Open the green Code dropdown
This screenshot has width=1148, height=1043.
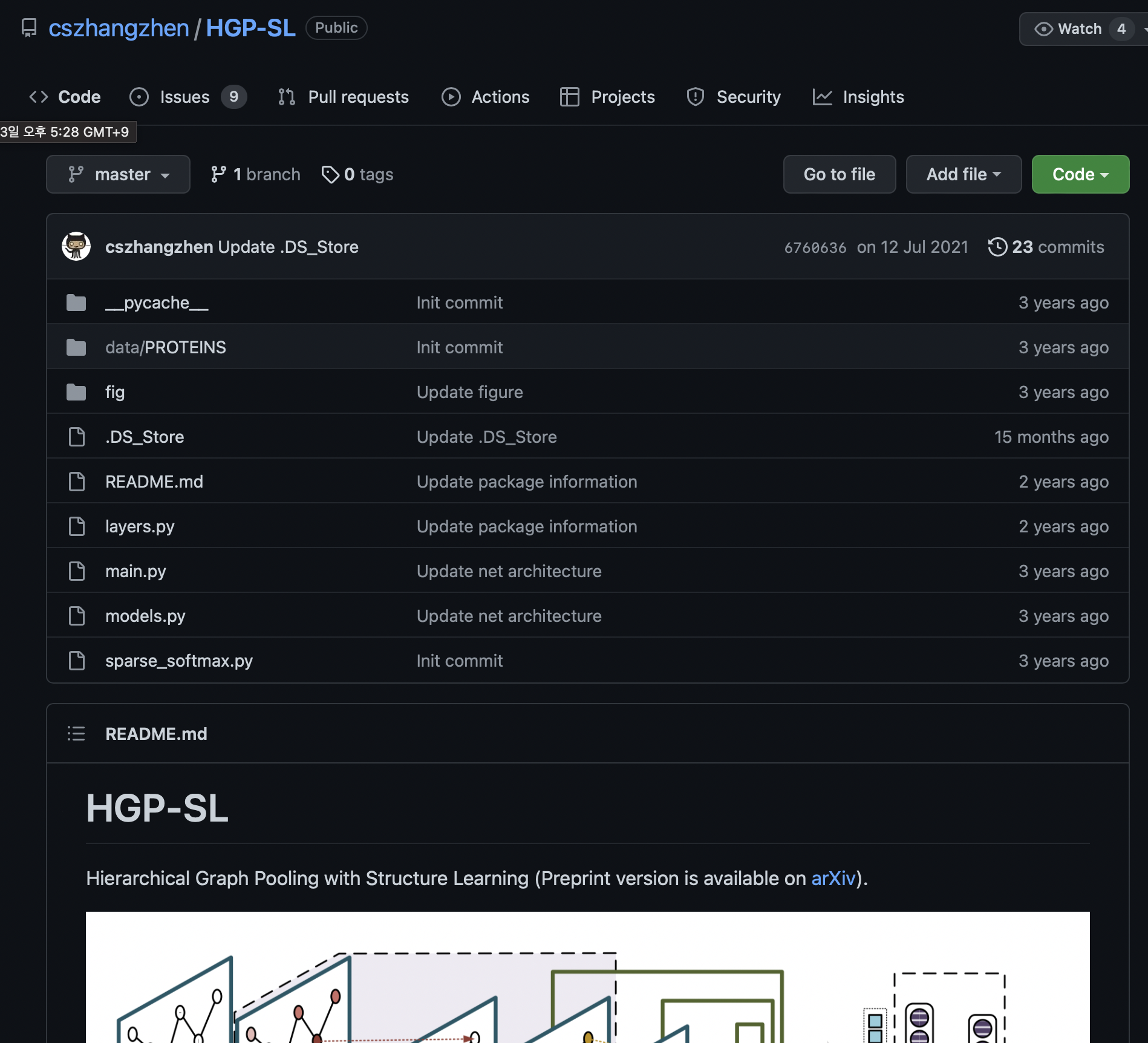click(x=1080, y=174)
